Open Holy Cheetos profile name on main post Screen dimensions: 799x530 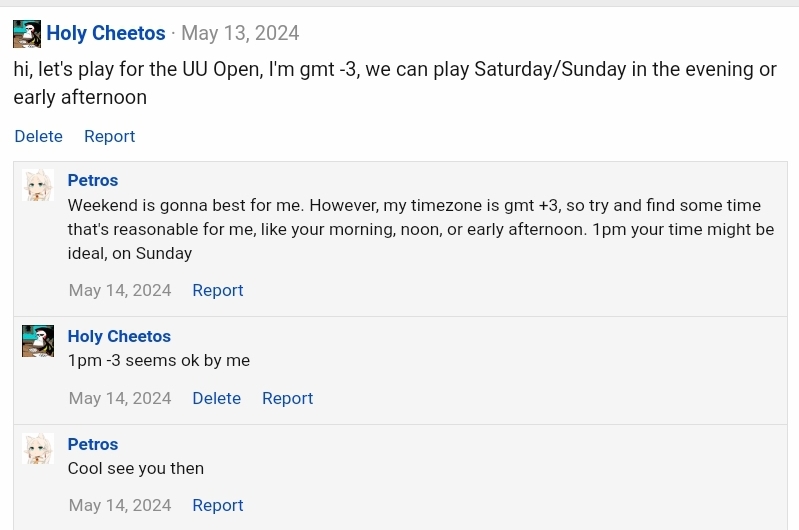(106, 33)
